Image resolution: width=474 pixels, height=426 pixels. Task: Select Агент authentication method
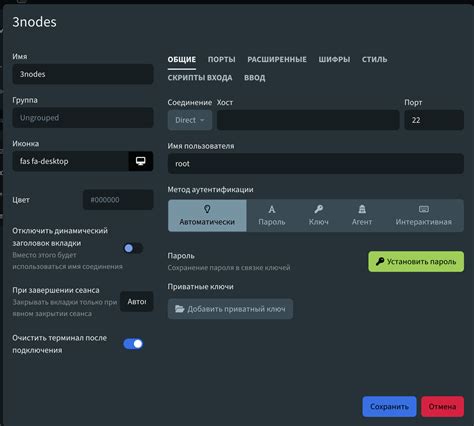[362, 216]
